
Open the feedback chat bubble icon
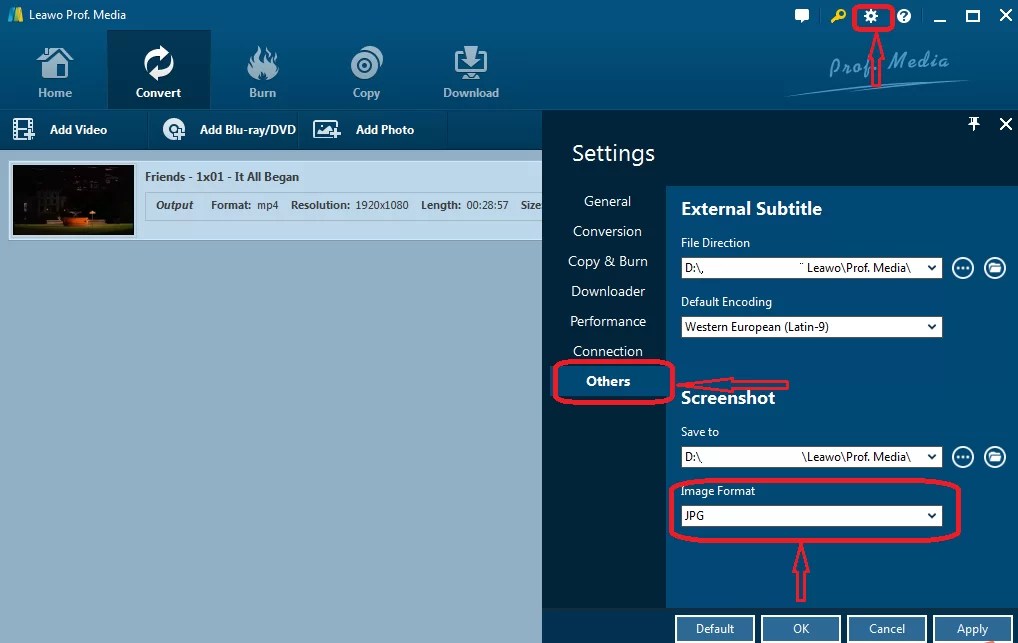(802, 16)
